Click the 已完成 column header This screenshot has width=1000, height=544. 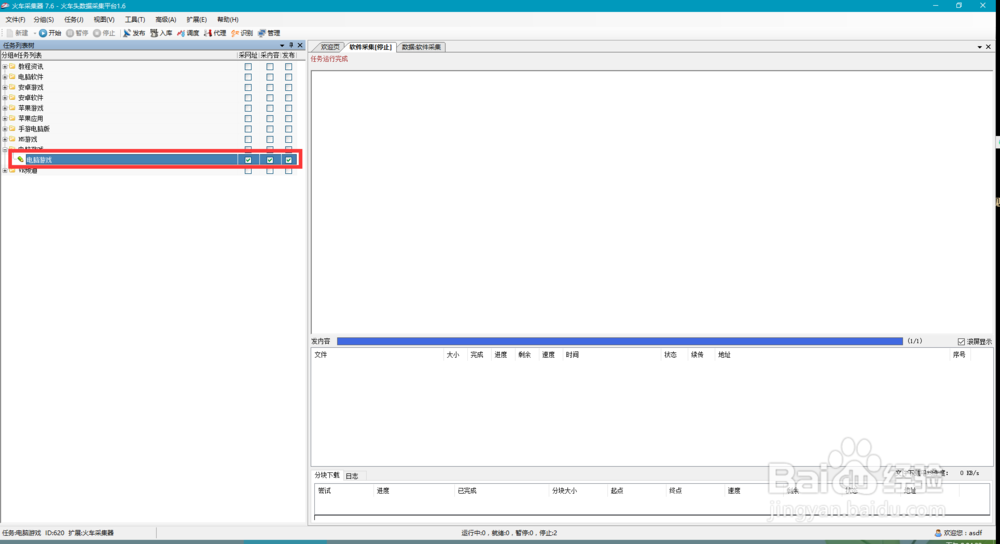467,490
